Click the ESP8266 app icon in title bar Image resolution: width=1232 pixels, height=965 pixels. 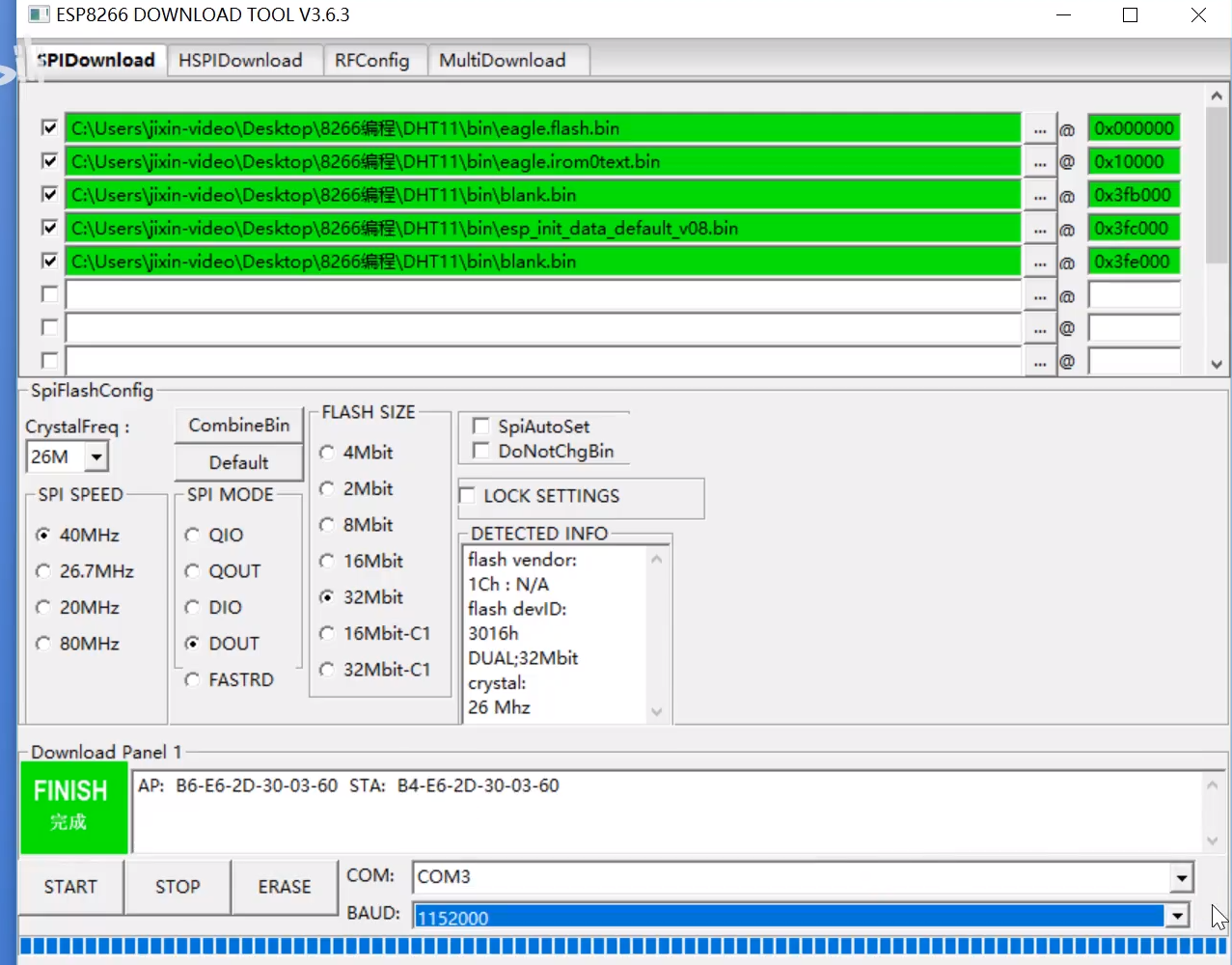tap(39, 14)
